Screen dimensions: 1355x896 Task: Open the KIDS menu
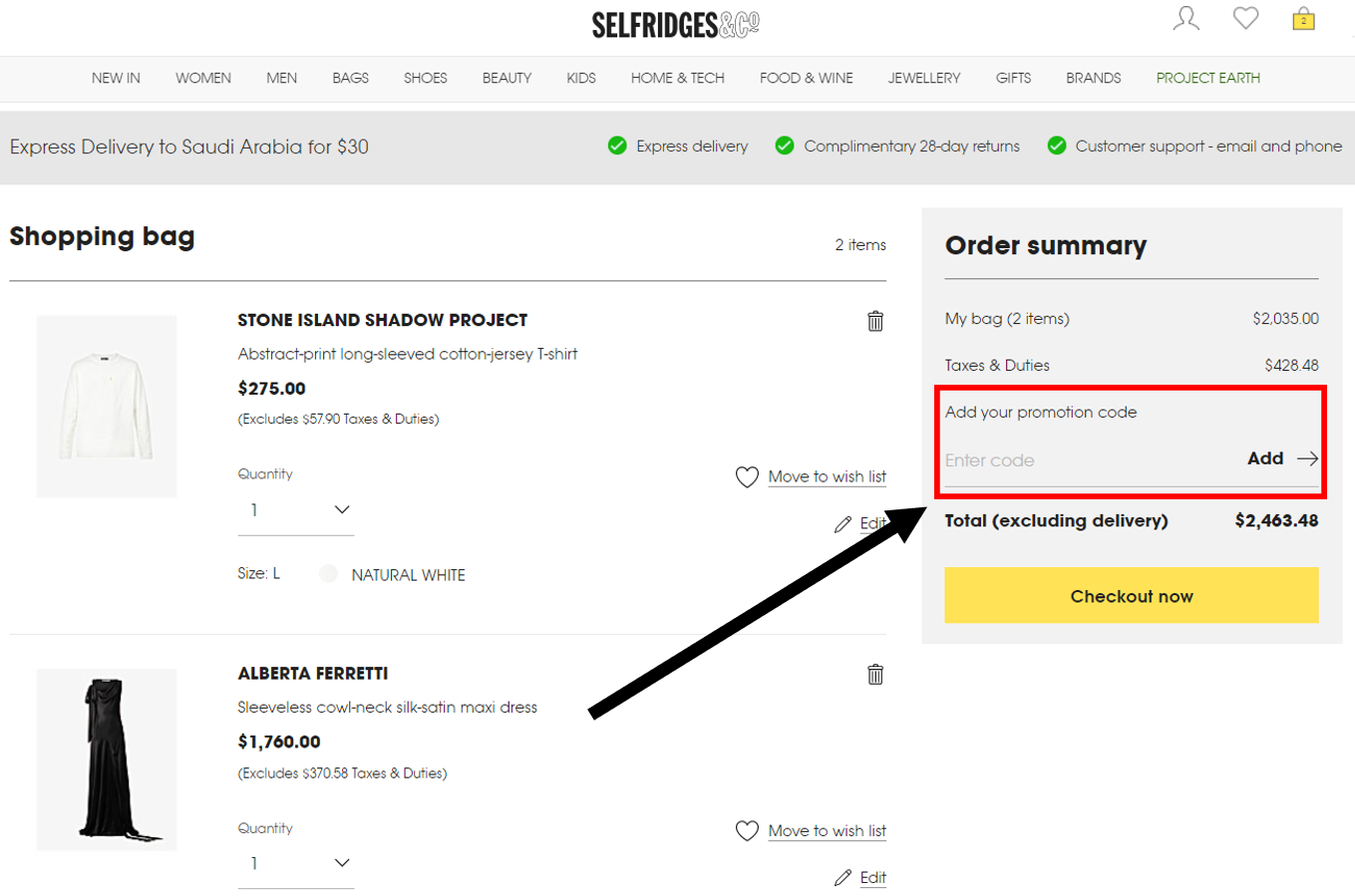pyautogui.click(x=581, y=78)
